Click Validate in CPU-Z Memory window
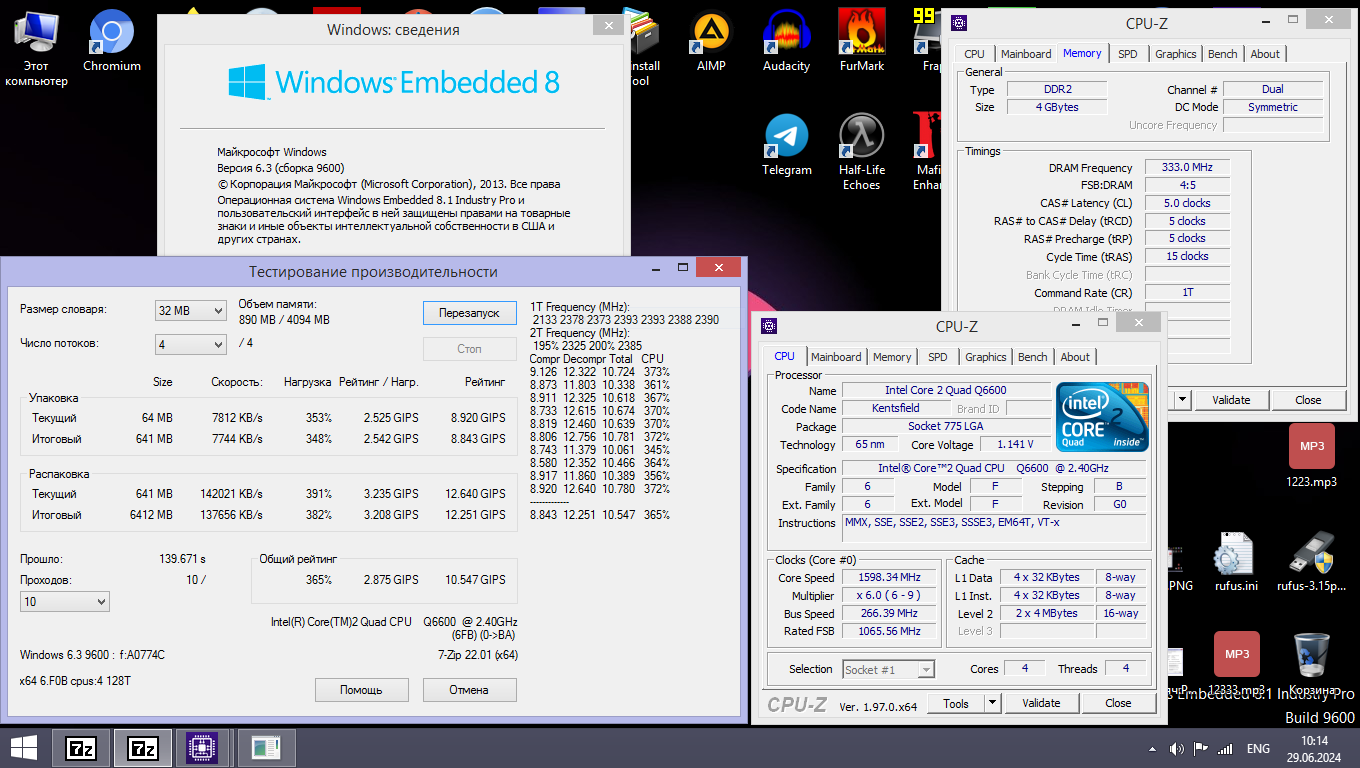This screenshot has height=768, width=1360. tap(1231, 399)
